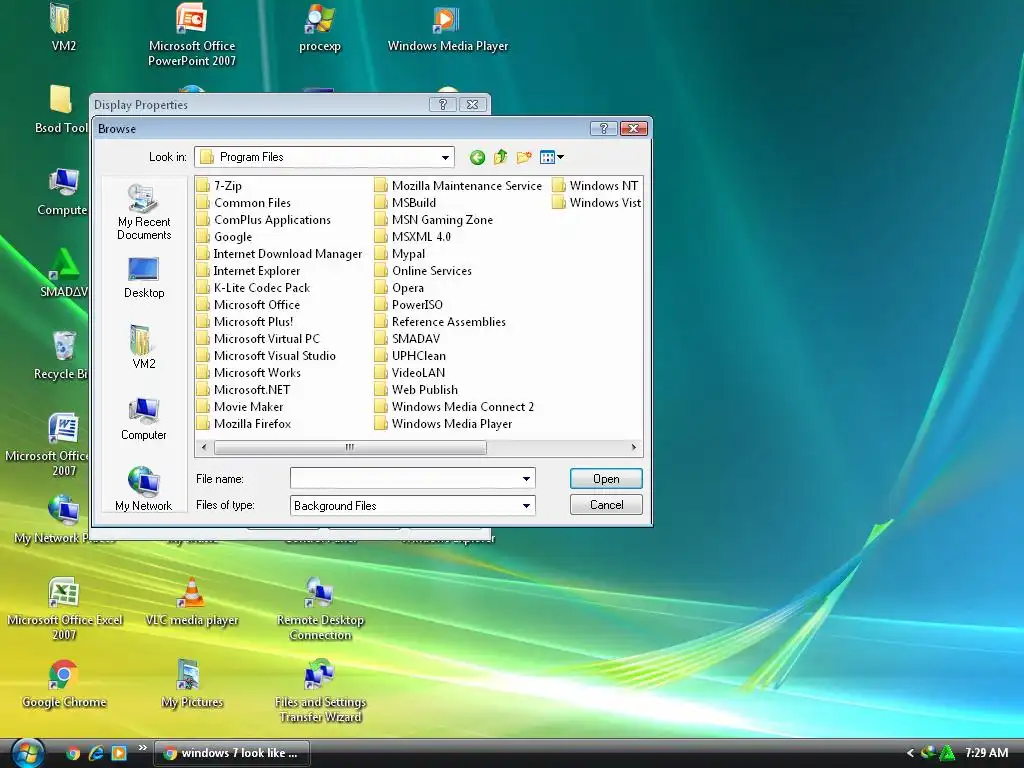Click the horizontal scrollbar thumb
The image size is (1024, 768).
[350, 447]
